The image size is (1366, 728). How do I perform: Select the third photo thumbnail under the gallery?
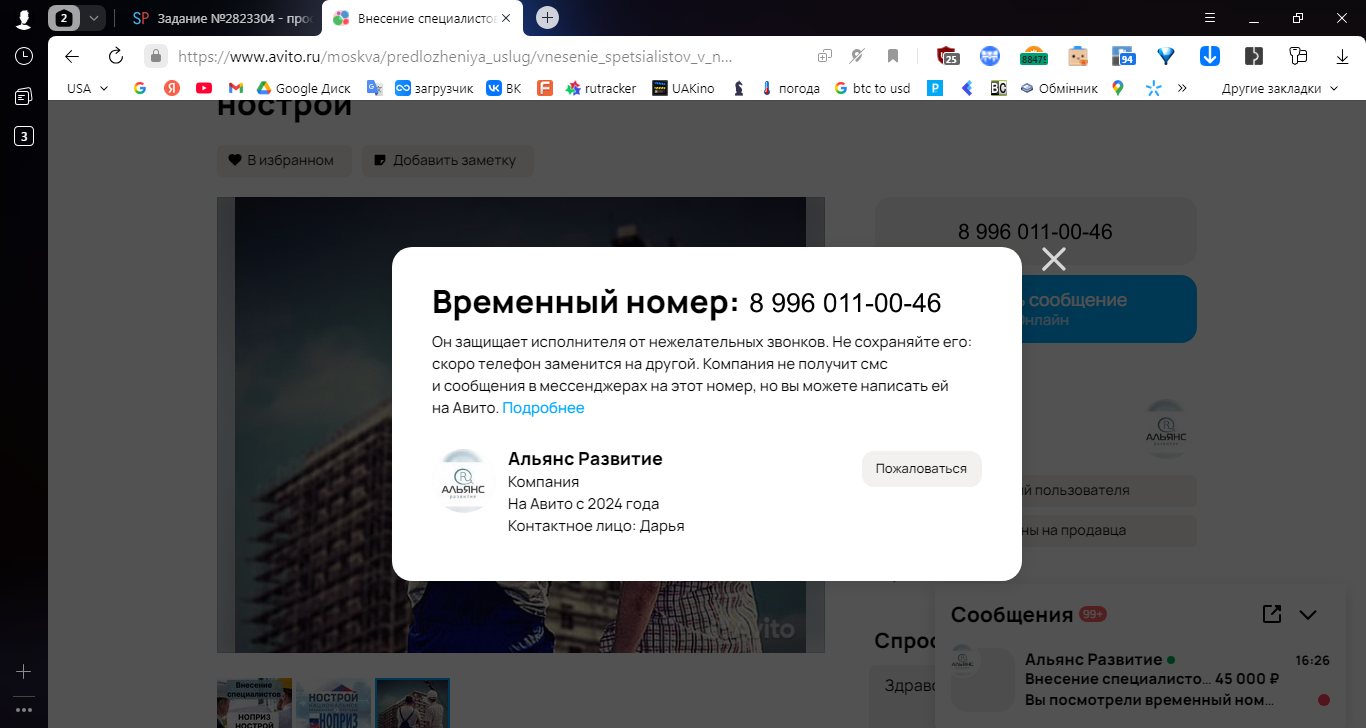click(x=412, y=703)
